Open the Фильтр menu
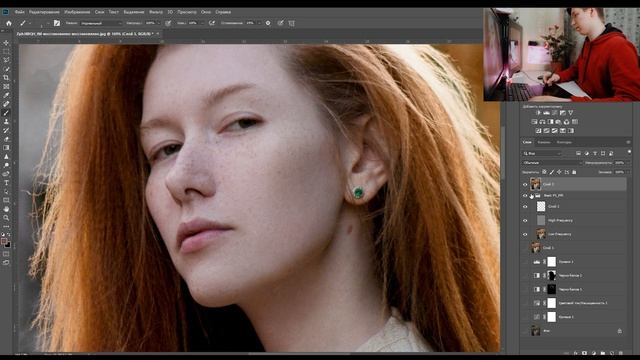Viewport: 640px width, 360px height. click(156, 12)
